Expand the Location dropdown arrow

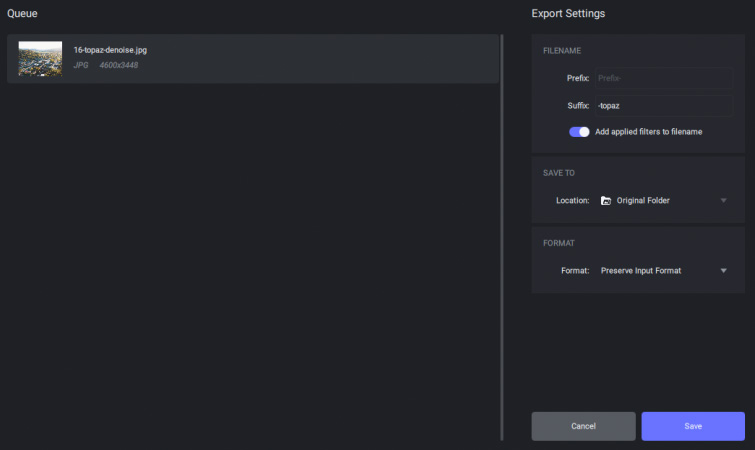point(723,201)
